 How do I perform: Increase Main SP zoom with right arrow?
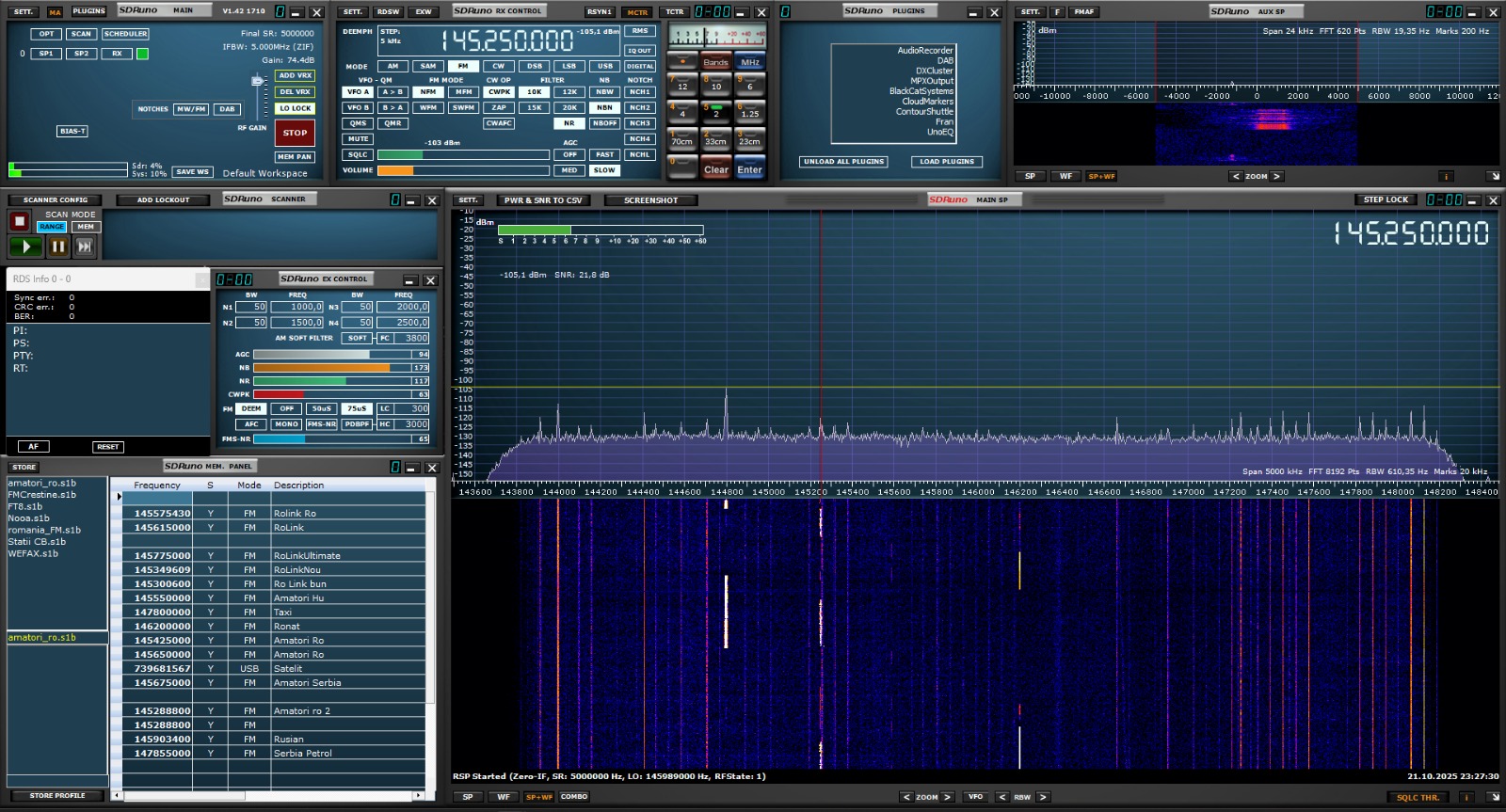point(948,797)
